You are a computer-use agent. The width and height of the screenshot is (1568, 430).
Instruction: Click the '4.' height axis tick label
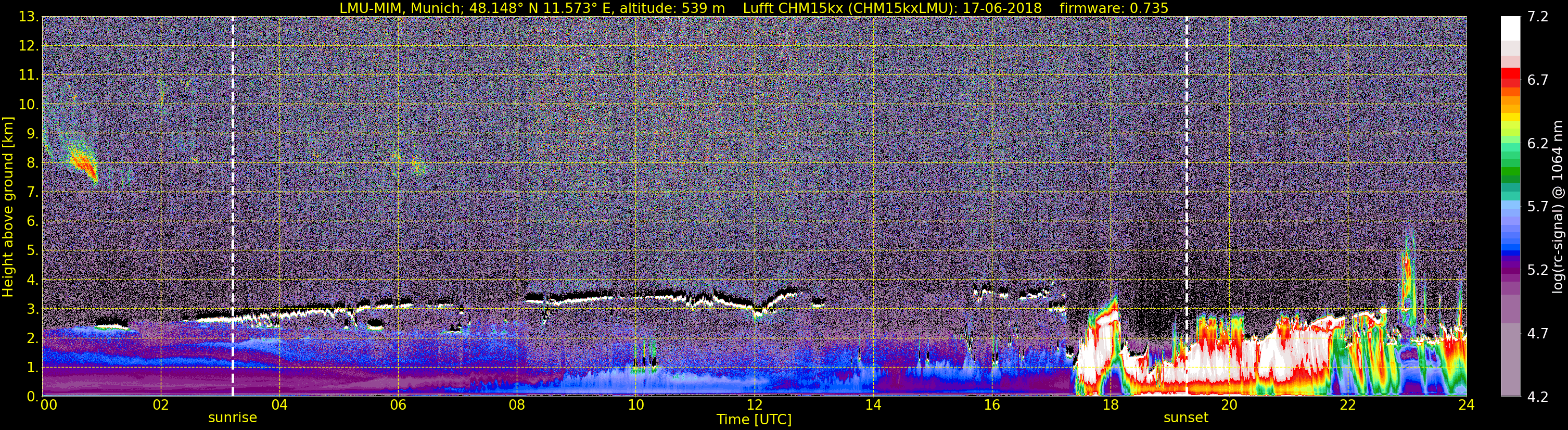[32, 280]
